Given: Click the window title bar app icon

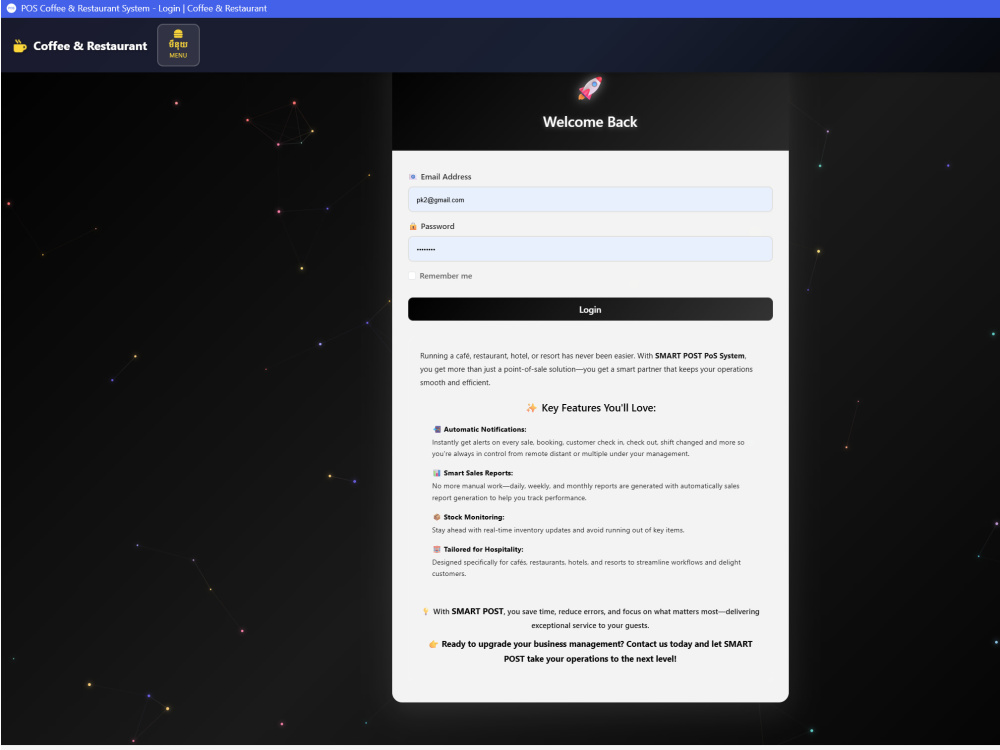Looking at the screenshot, I should coord(11,8).
